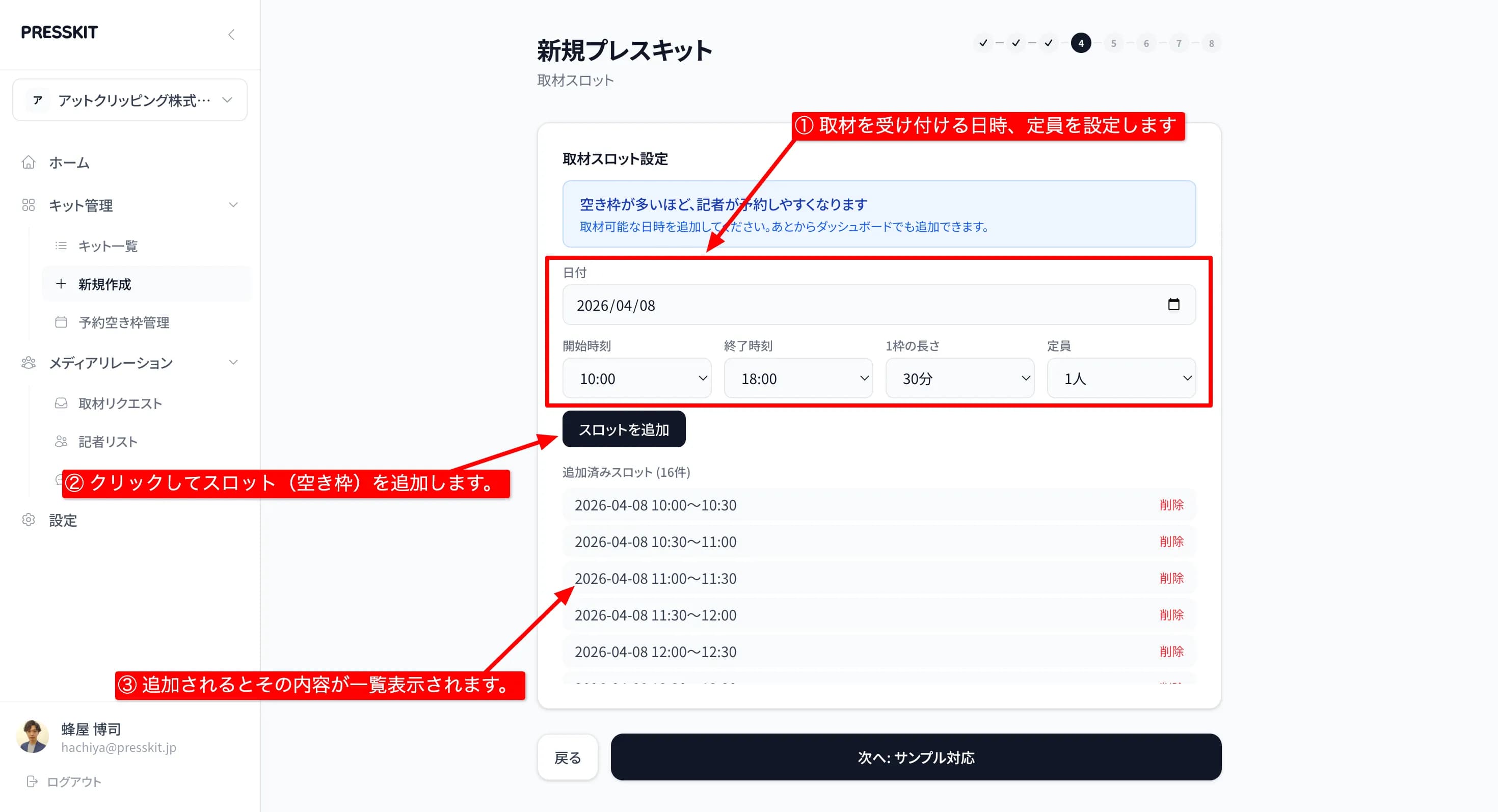Click the 設定 gear icon
The width and height of the screenshot is (1498, 812).
(29, 520)
